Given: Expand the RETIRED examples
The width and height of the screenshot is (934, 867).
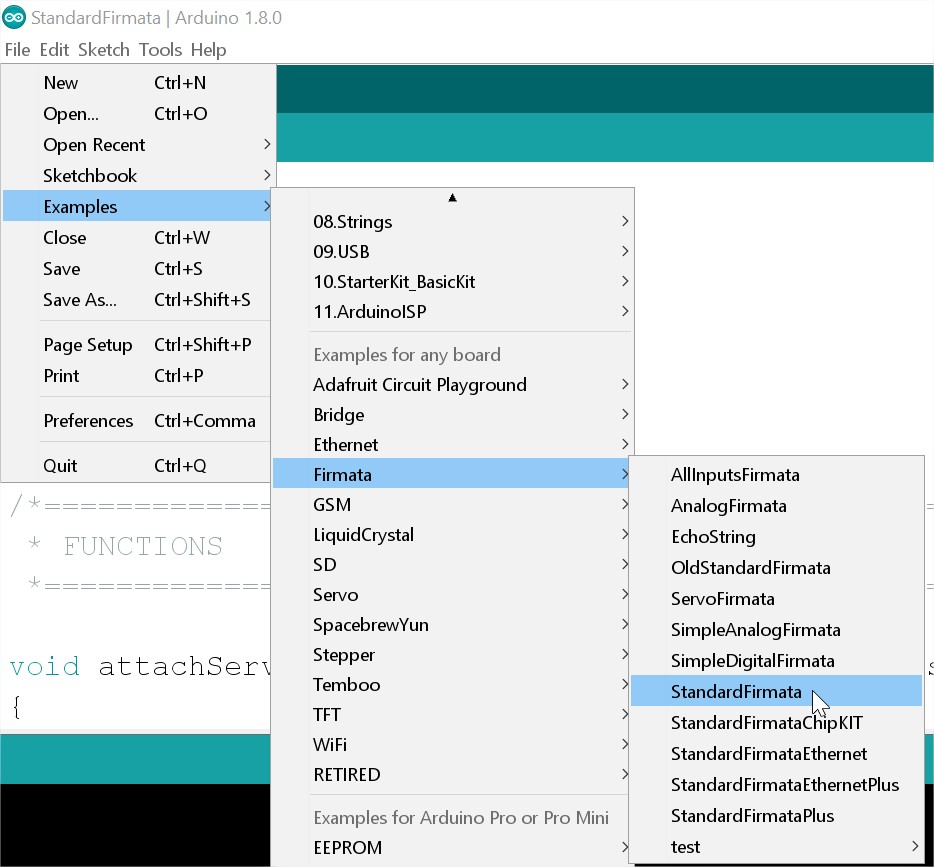Looking at the screenshot, I should [x=452, y=775].
